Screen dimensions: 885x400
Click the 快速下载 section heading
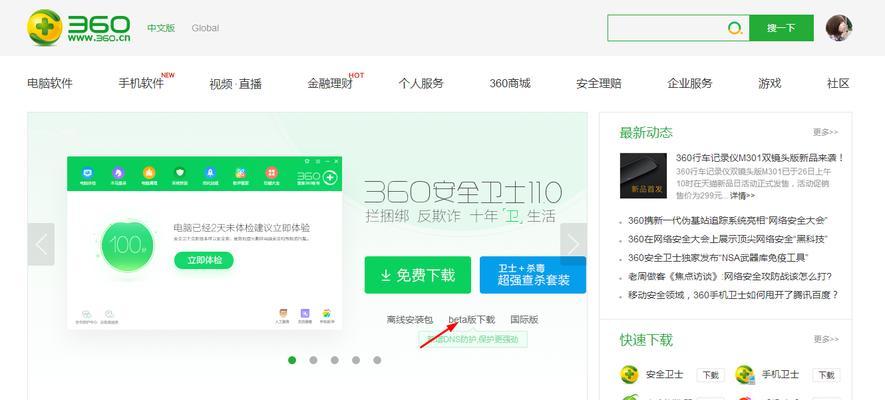coord(646,340)
